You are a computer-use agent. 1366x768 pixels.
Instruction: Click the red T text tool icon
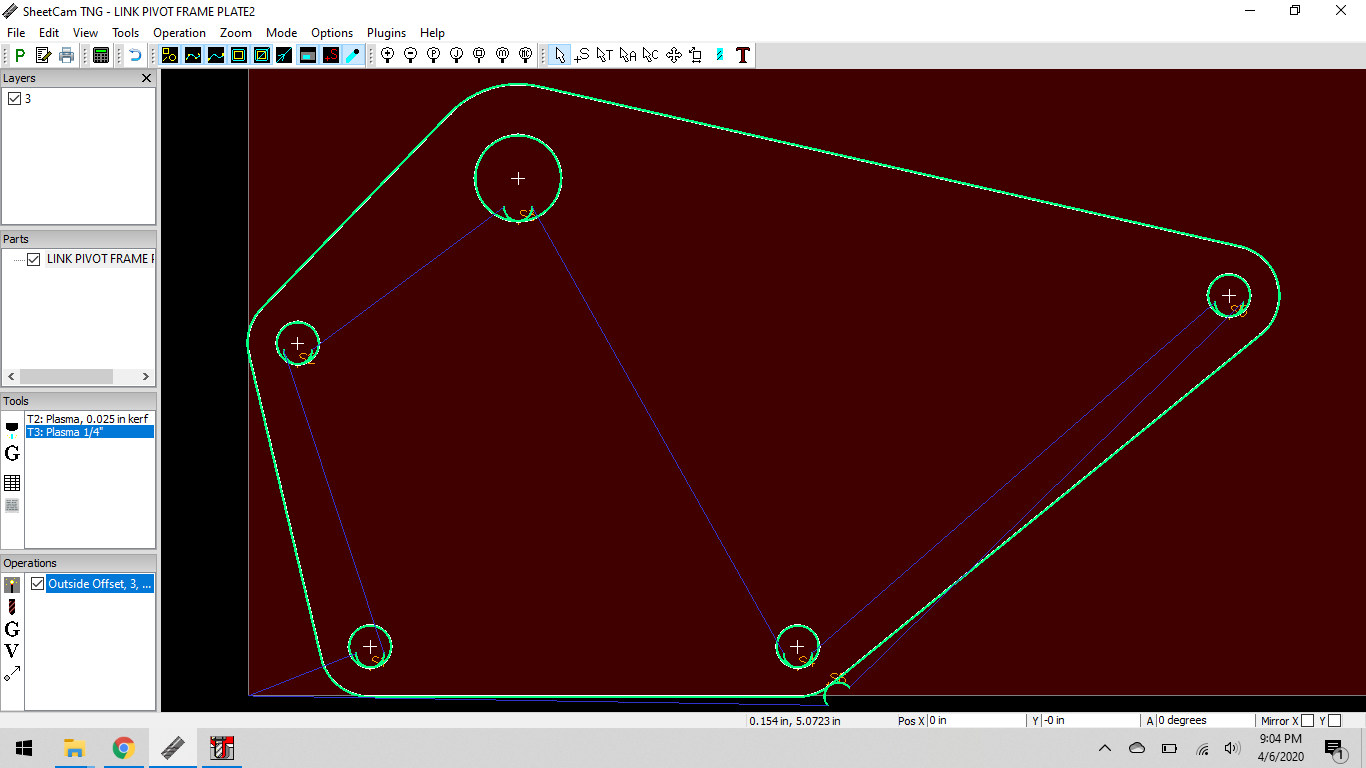[742, 55]
